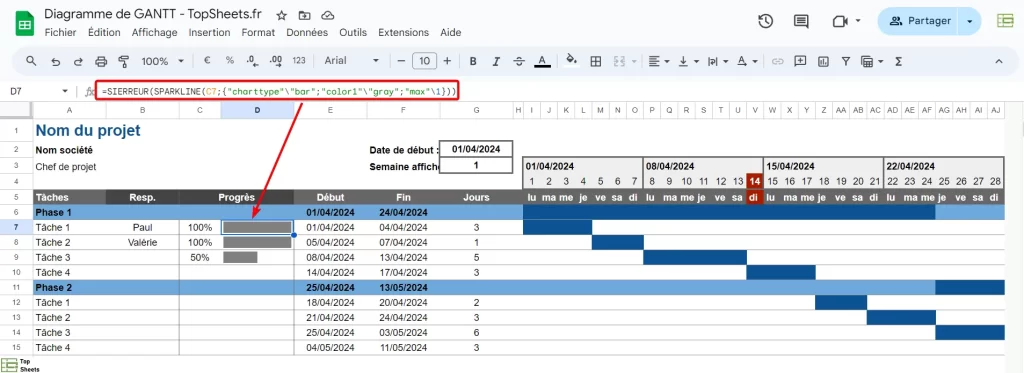The image size is (1024, 373).
Task: Open the Insertion menu
Action: tap(209, 32)
